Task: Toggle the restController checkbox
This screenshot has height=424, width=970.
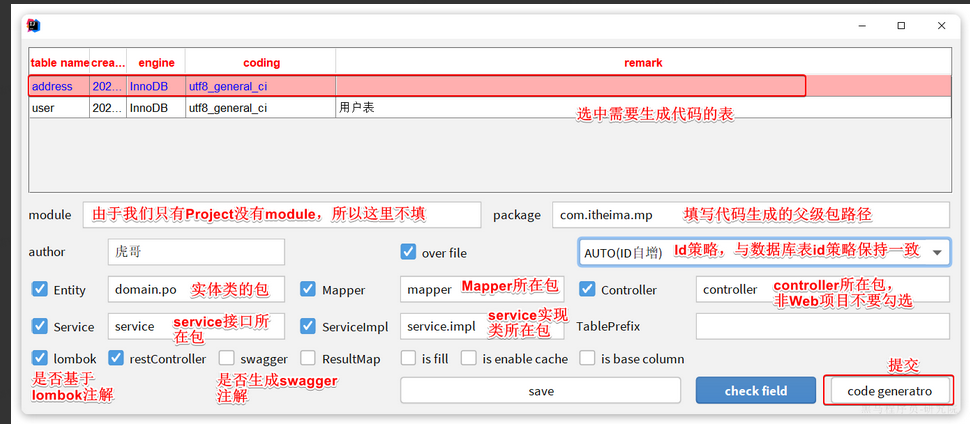Action: [x=116, y=358]
